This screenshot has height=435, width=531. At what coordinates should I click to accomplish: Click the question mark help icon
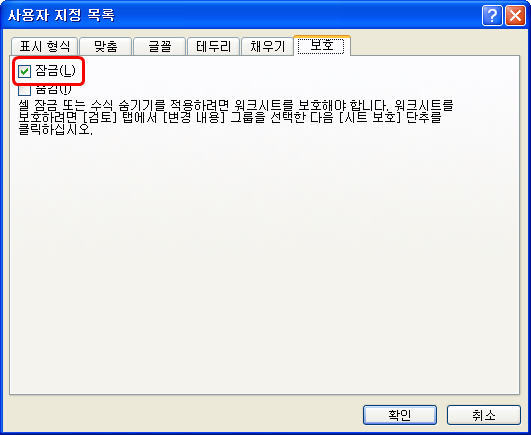(x=492, y=16)
